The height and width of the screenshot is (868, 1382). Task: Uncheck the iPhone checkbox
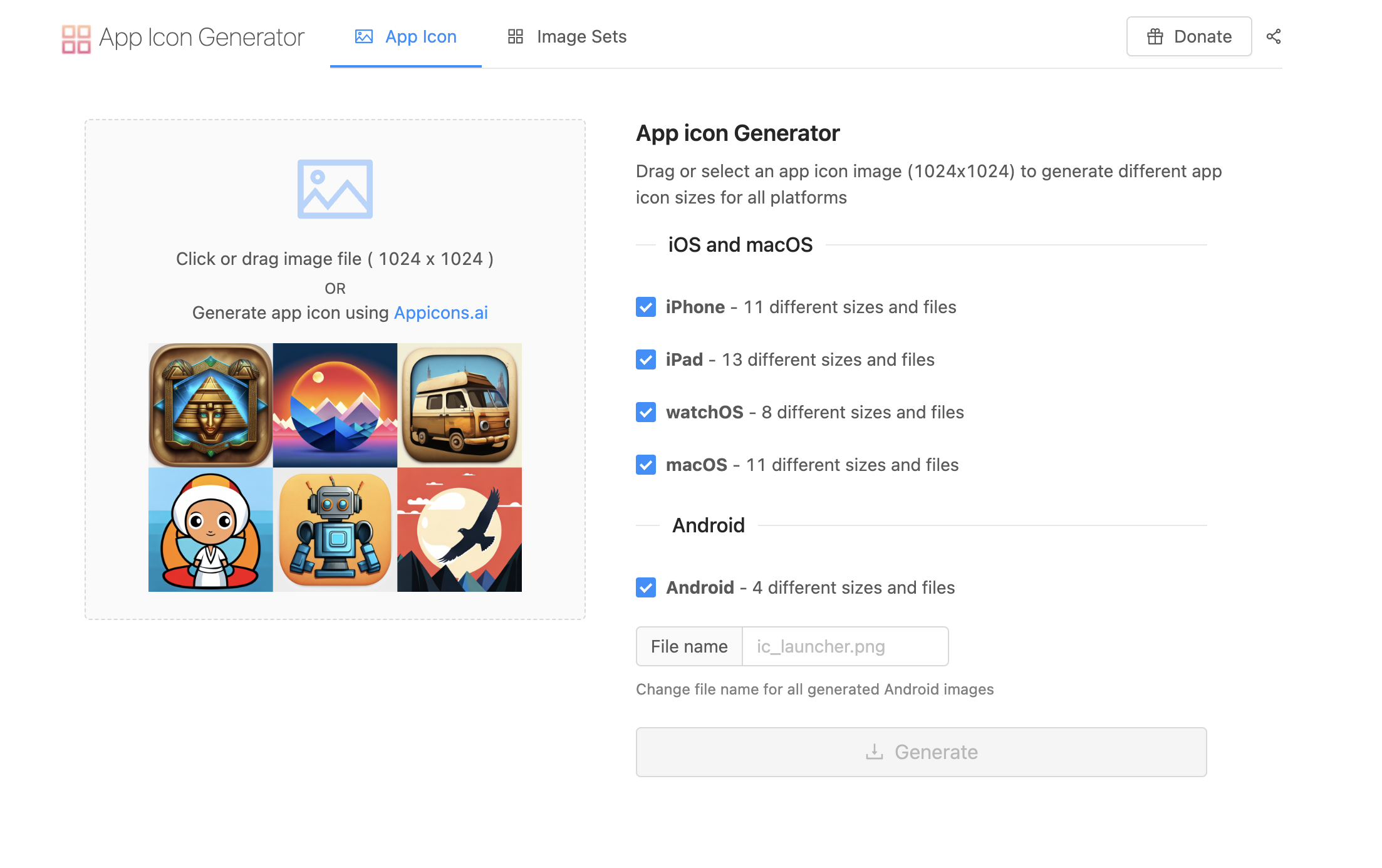point(646,307)
